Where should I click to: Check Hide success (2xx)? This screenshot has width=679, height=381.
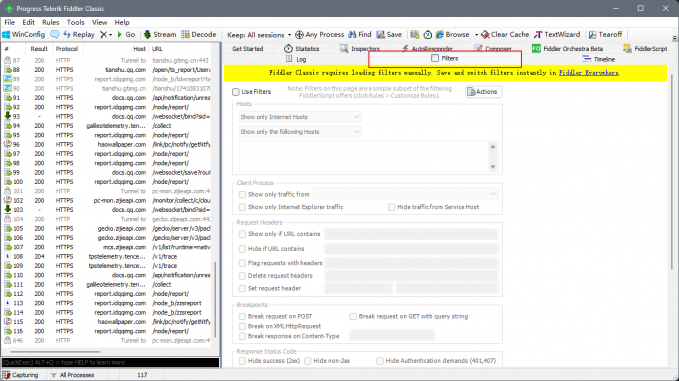[x=242, y=361]
